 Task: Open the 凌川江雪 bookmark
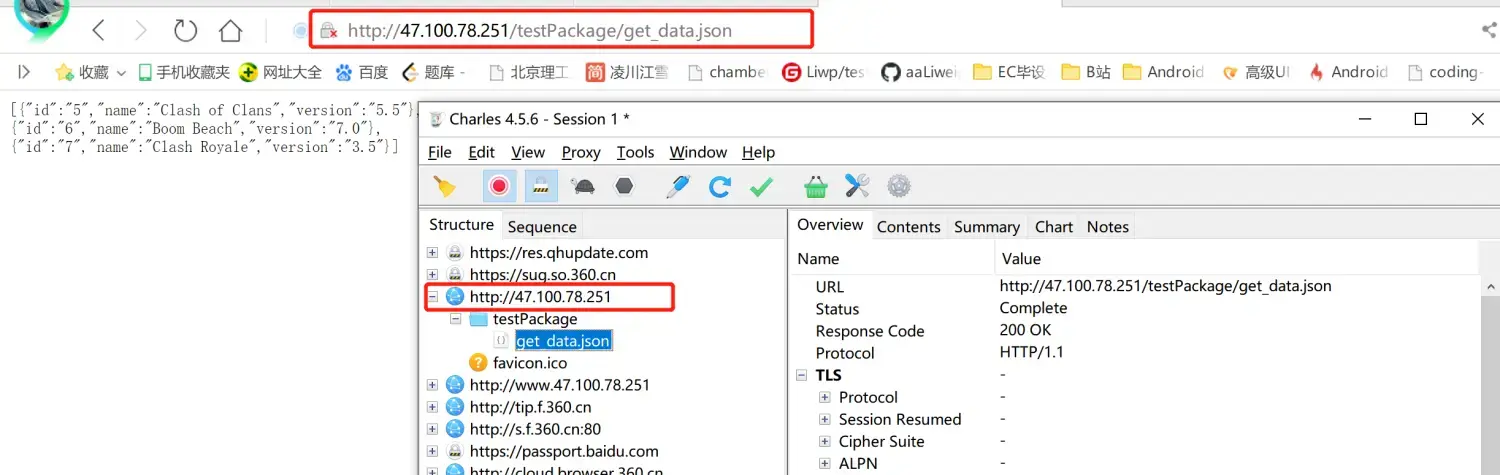[x=627, y=72]
